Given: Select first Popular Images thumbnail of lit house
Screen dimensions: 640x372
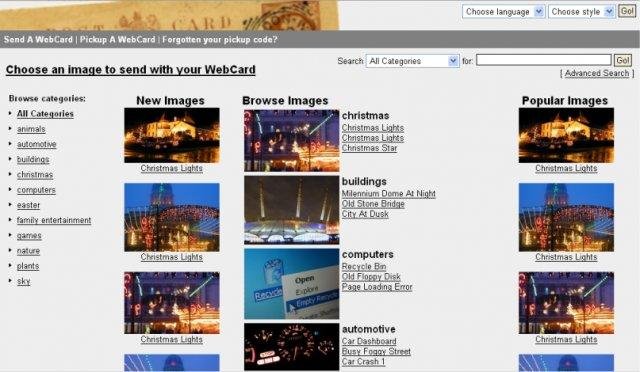Looking at the screenshot, I should 566,135.
